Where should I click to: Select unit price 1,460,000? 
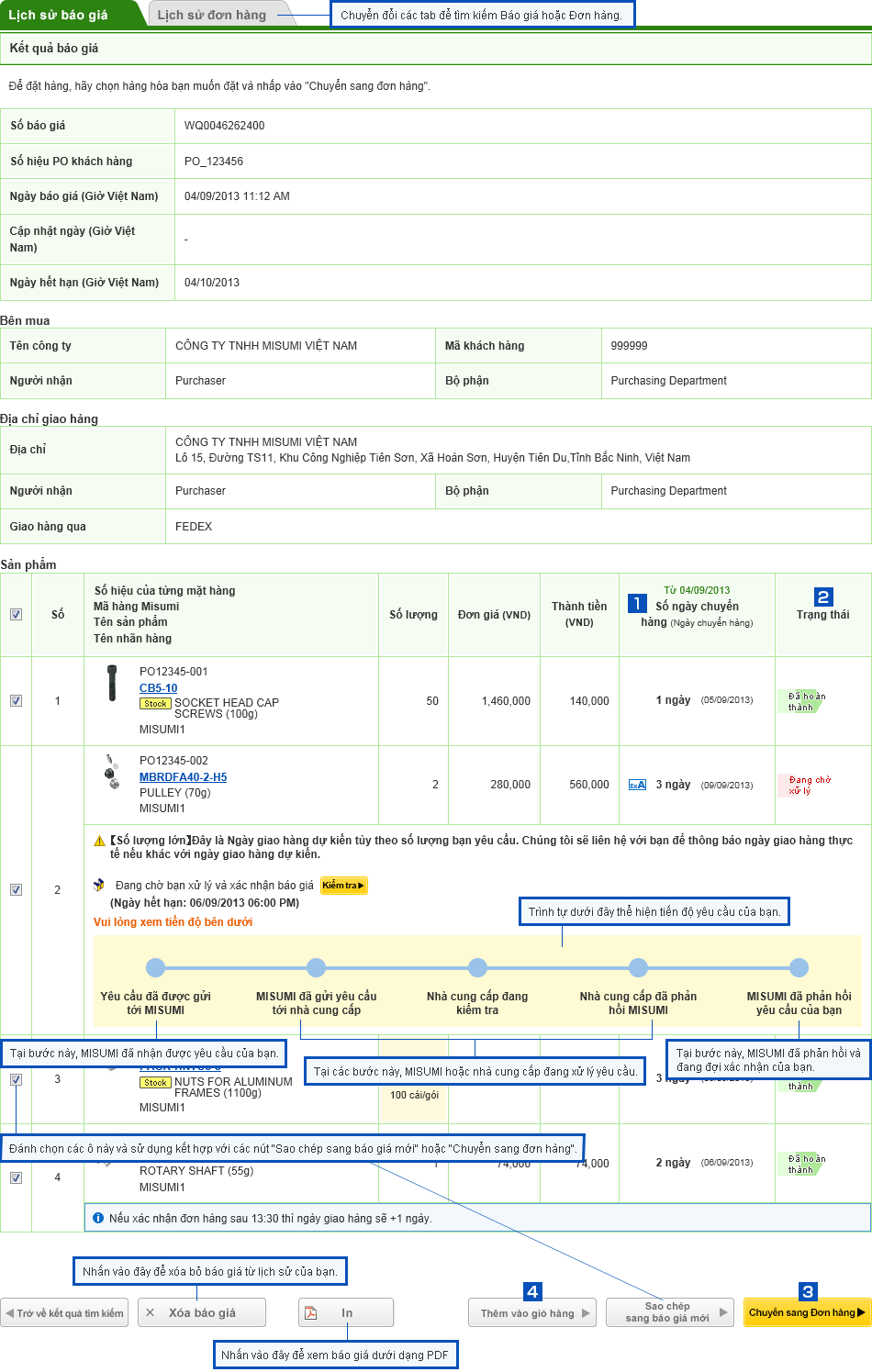coord(507,701)
